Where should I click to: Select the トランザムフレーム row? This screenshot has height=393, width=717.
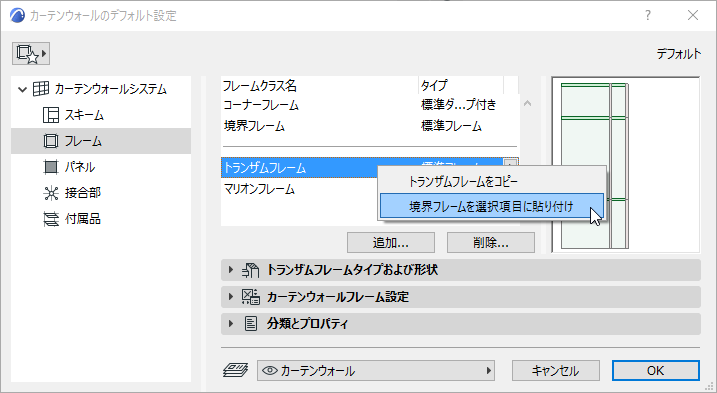tap(370, 168)
